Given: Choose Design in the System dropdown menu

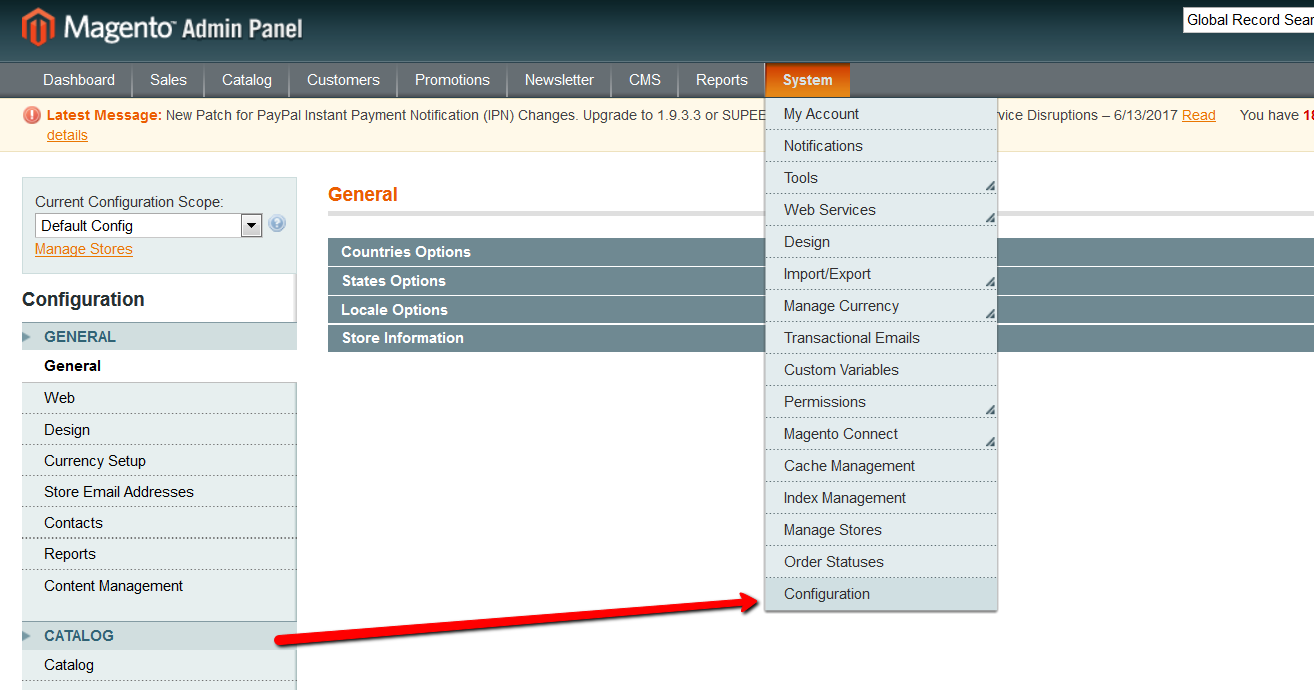Looking at the screenshot, I should (881, 242).
